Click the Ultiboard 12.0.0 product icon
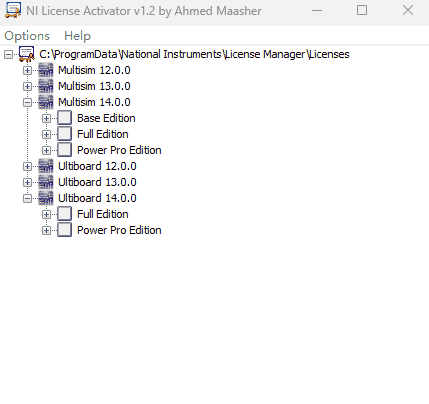The image size is (429, 404). point(46,166)
